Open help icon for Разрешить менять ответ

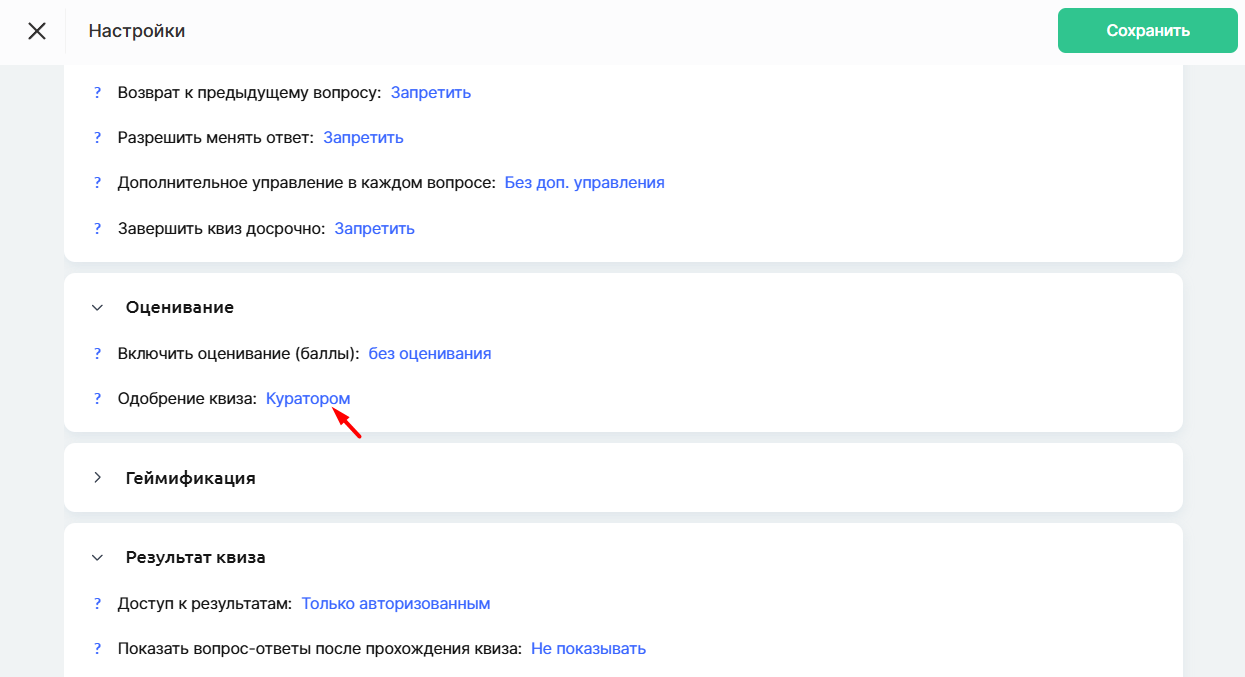pyautogui.click(x=98, y=138)
